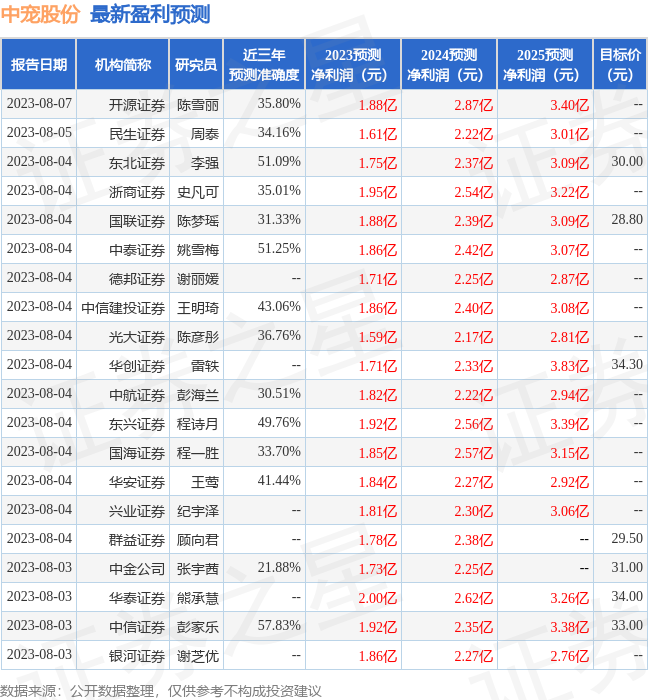Select researcher 彭海兰
This screenshot has height=700, width=648.
click(198, 396)
